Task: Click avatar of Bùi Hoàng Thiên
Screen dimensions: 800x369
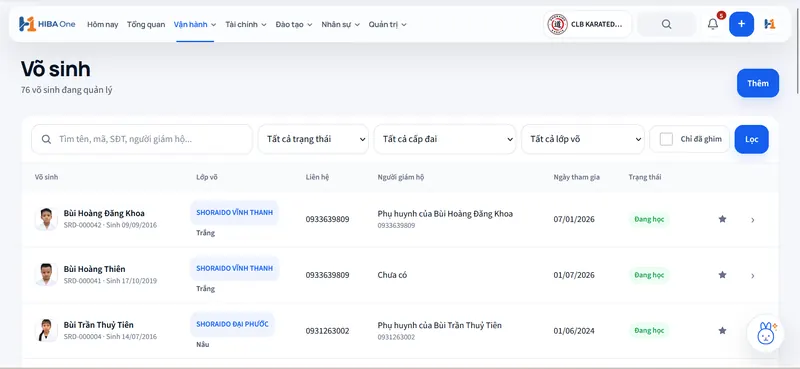Action: (46, 275)
